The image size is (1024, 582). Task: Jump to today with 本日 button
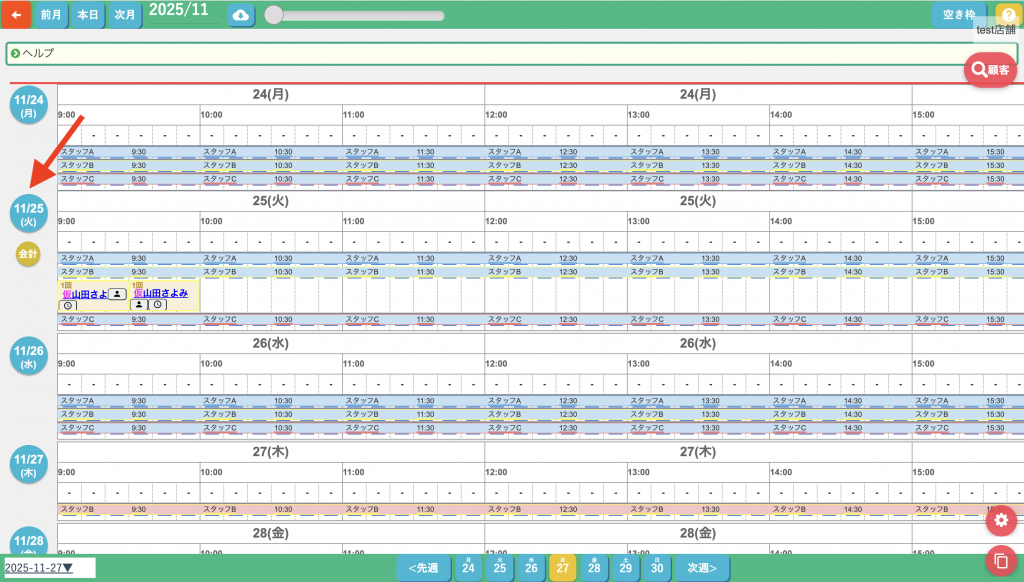point(88,15)
